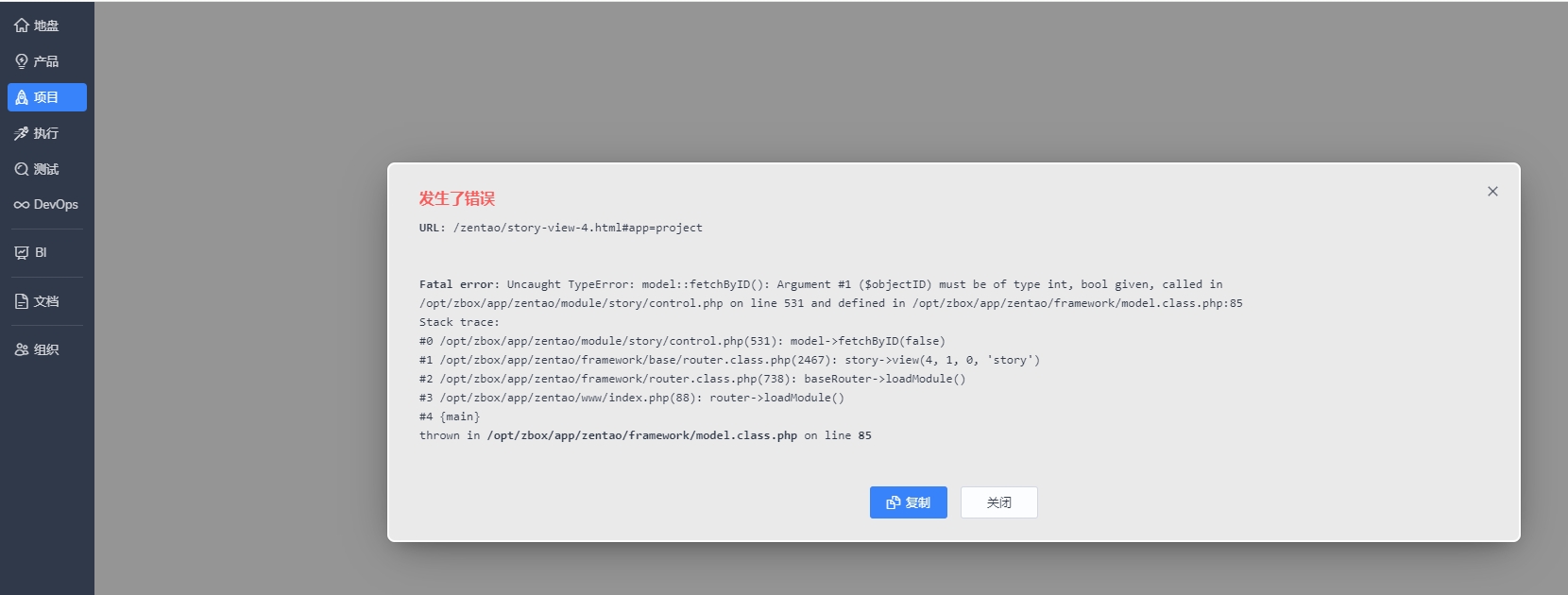This screenshot has width=1568, height=595.
Task: Click the people icon for 组织
Action: pos(22,349)
